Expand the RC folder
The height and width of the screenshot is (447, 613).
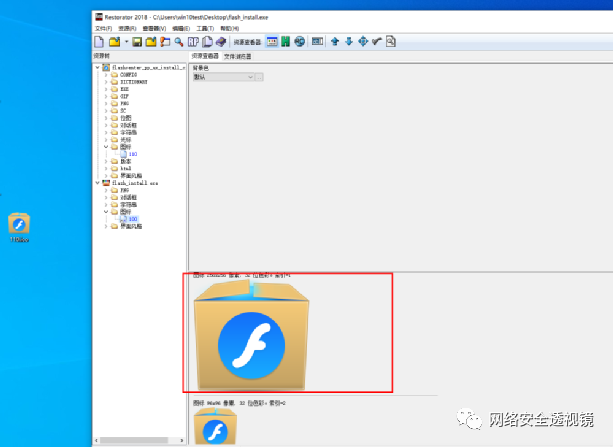[106, 111]
